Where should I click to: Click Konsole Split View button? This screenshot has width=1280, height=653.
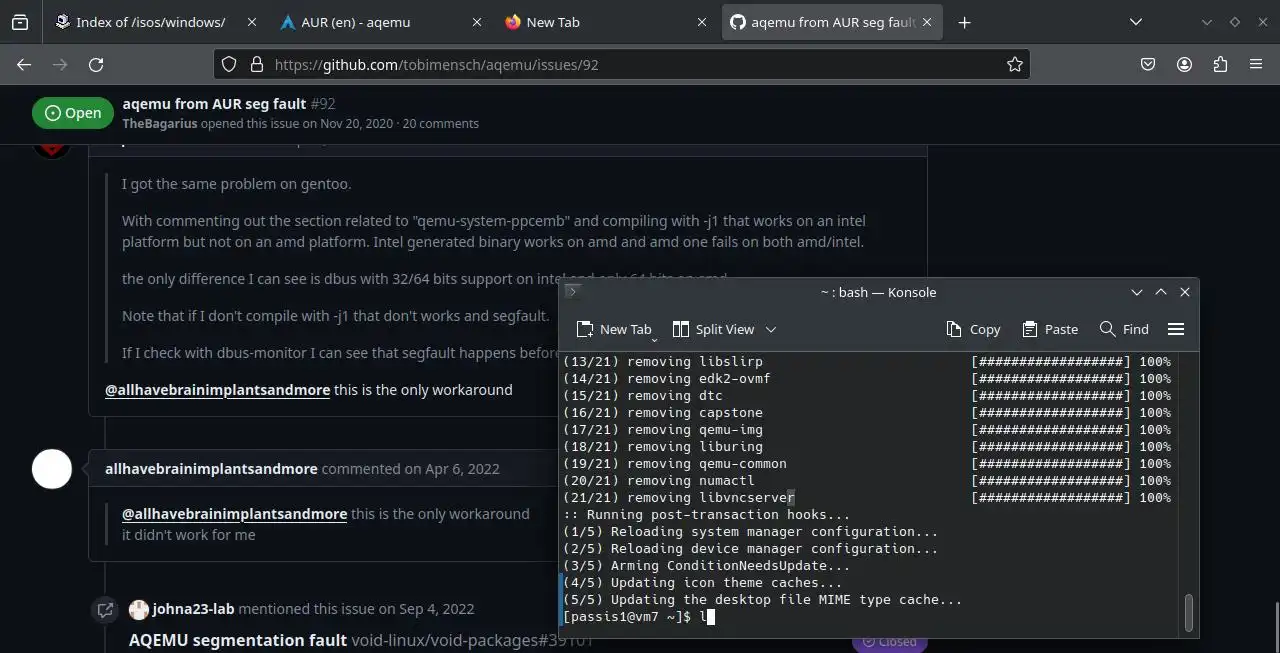[x=713, y=329]
